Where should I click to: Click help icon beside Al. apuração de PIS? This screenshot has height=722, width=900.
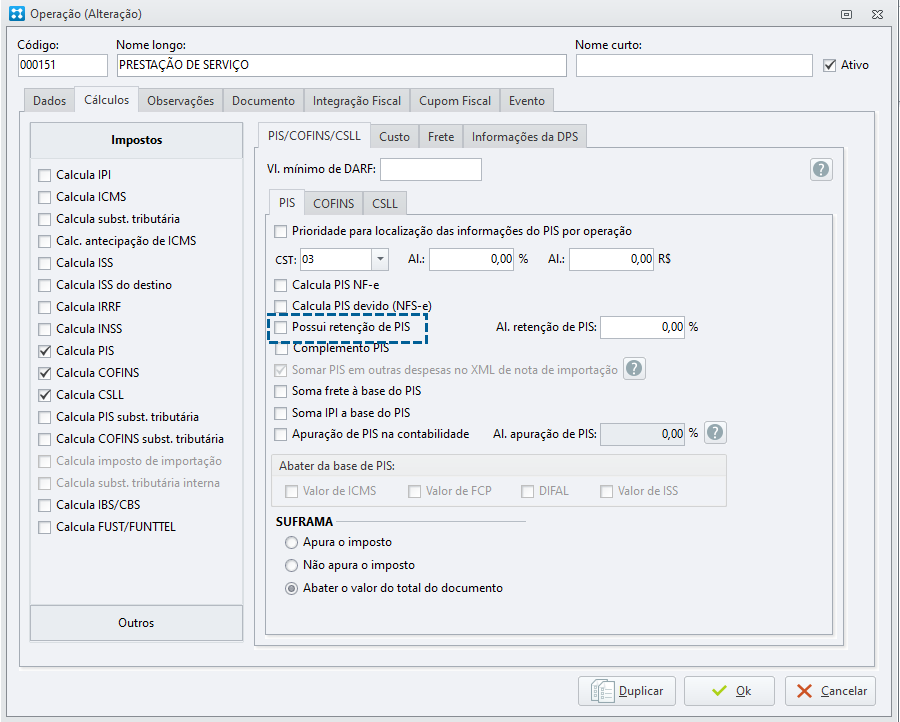tap(715, 433)
